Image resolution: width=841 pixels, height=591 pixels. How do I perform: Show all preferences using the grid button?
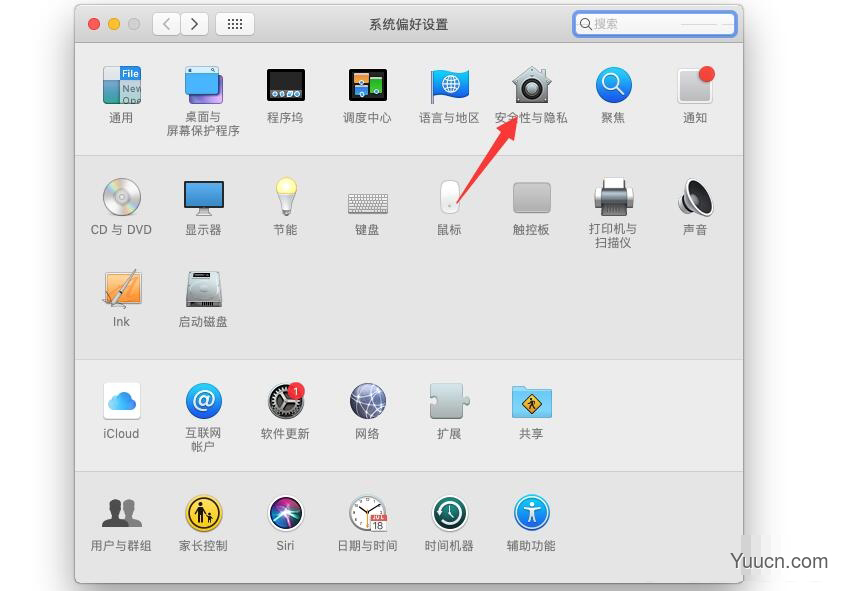[x=235, y=23]
